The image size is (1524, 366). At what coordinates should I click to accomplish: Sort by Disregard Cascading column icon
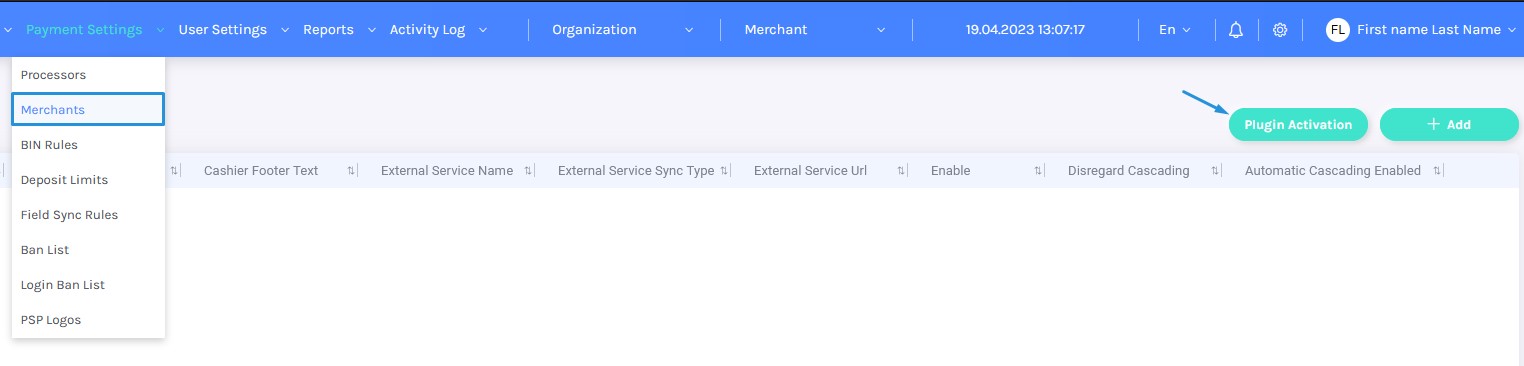(1215, 171)
